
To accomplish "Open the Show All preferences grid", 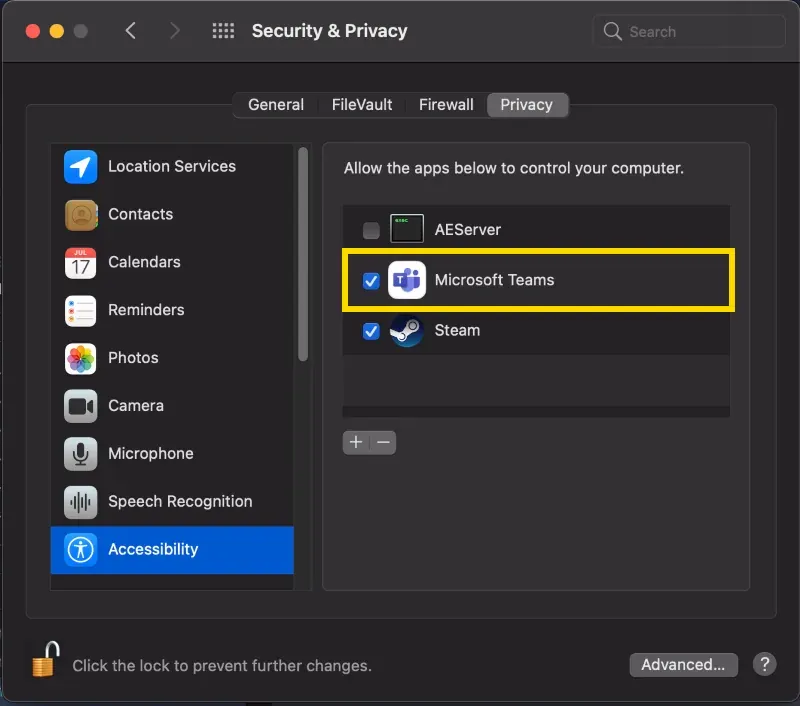I will tap(223, 31).
